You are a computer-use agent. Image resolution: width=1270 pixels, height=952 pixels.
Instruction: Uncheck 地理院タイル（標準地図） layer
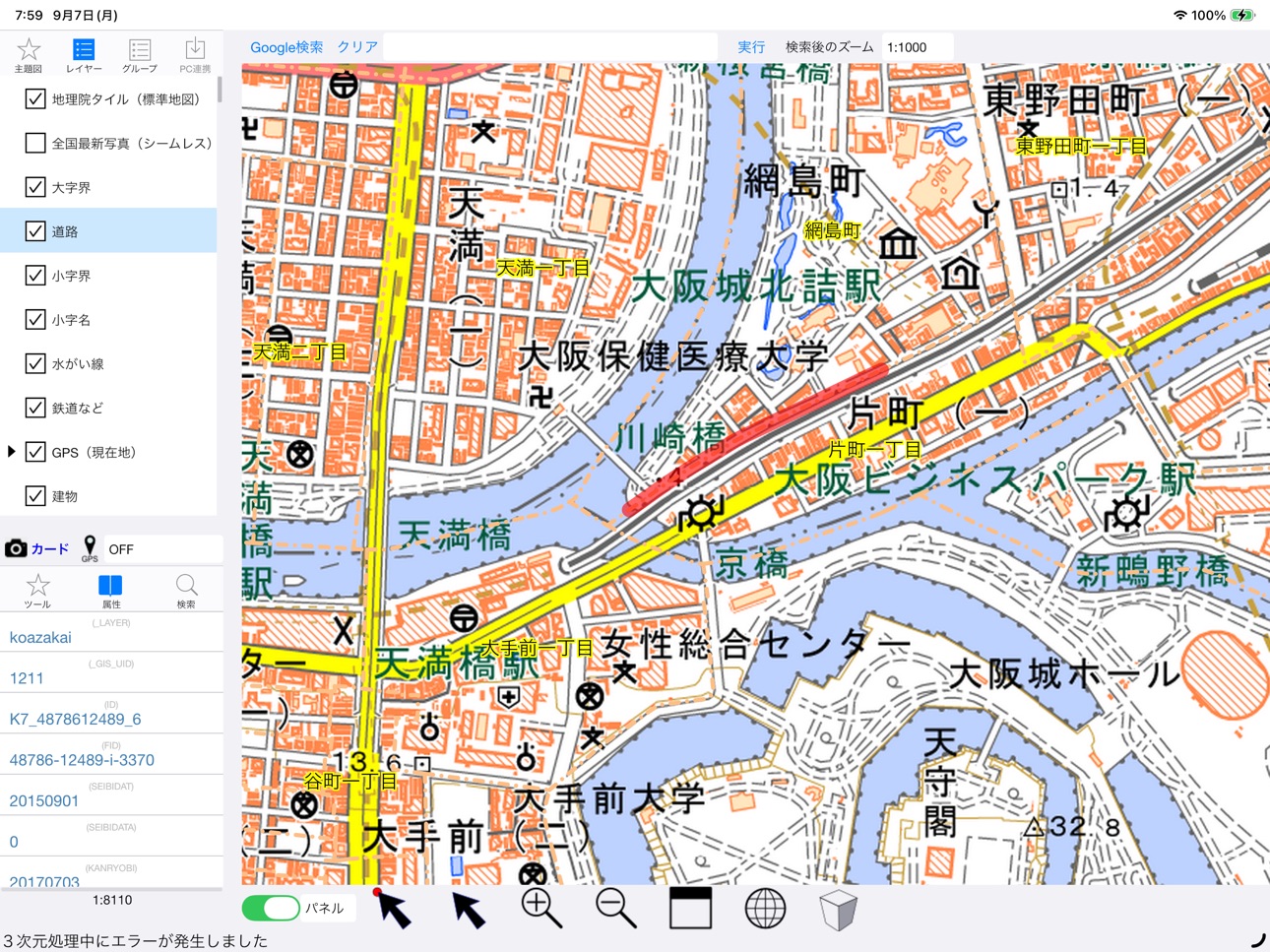pyautogui.click(x=35, y=98)
